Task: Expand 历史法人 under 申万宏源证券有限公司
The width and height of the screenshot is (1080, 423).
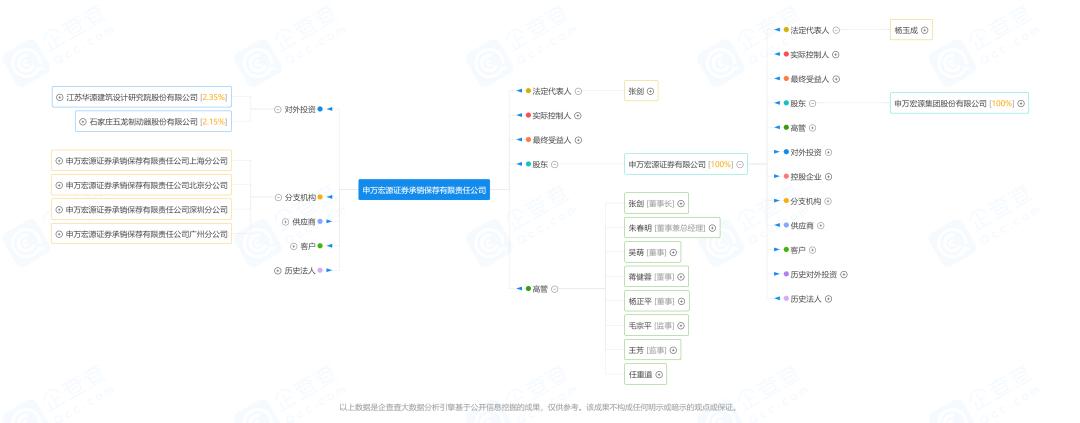Action: pyautogui.click(x=828, y=299)
